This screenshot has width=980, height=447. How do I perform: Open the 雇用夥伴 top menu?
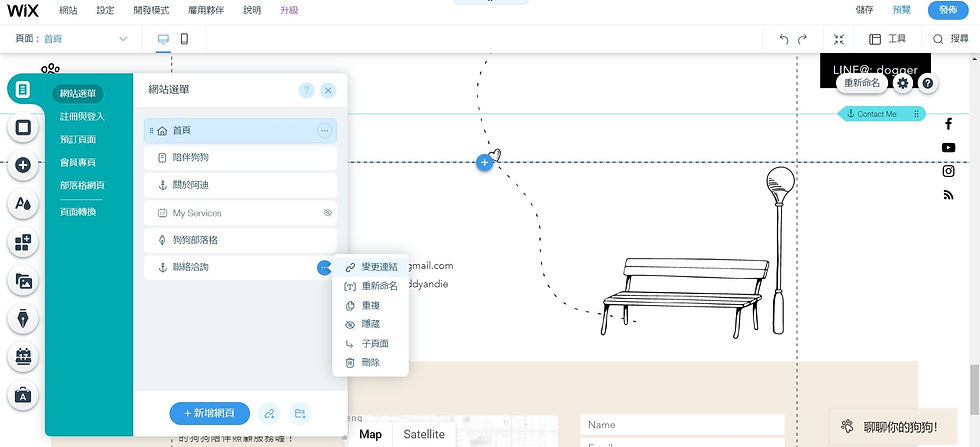206,11
